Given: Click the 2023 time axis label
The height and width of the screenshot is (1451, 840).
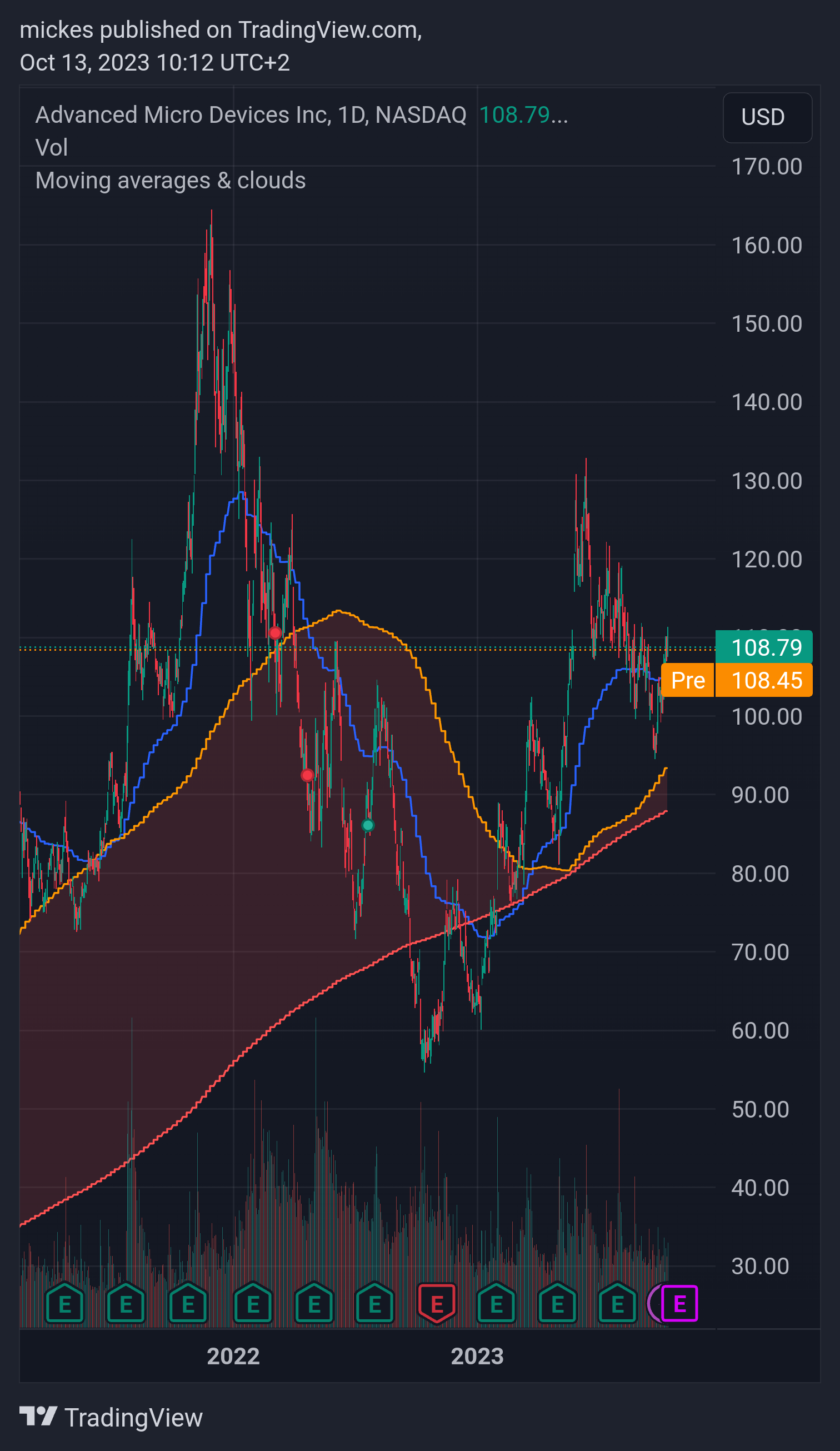Looking at the screenshot, I should [x=477, y=1356].
